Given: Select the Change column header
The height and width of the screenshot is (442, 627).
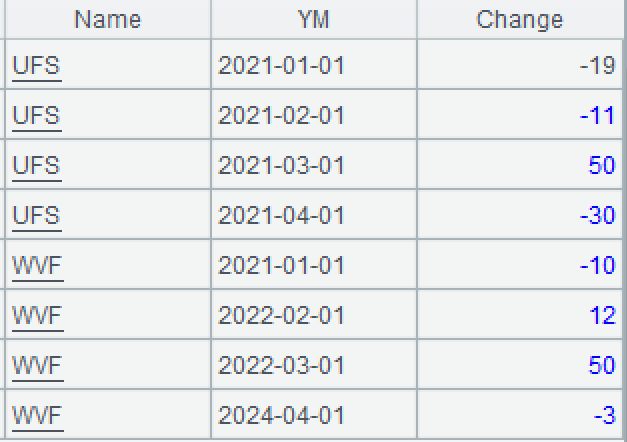Looking at the screenshot, I should click(x=519, y=19).
